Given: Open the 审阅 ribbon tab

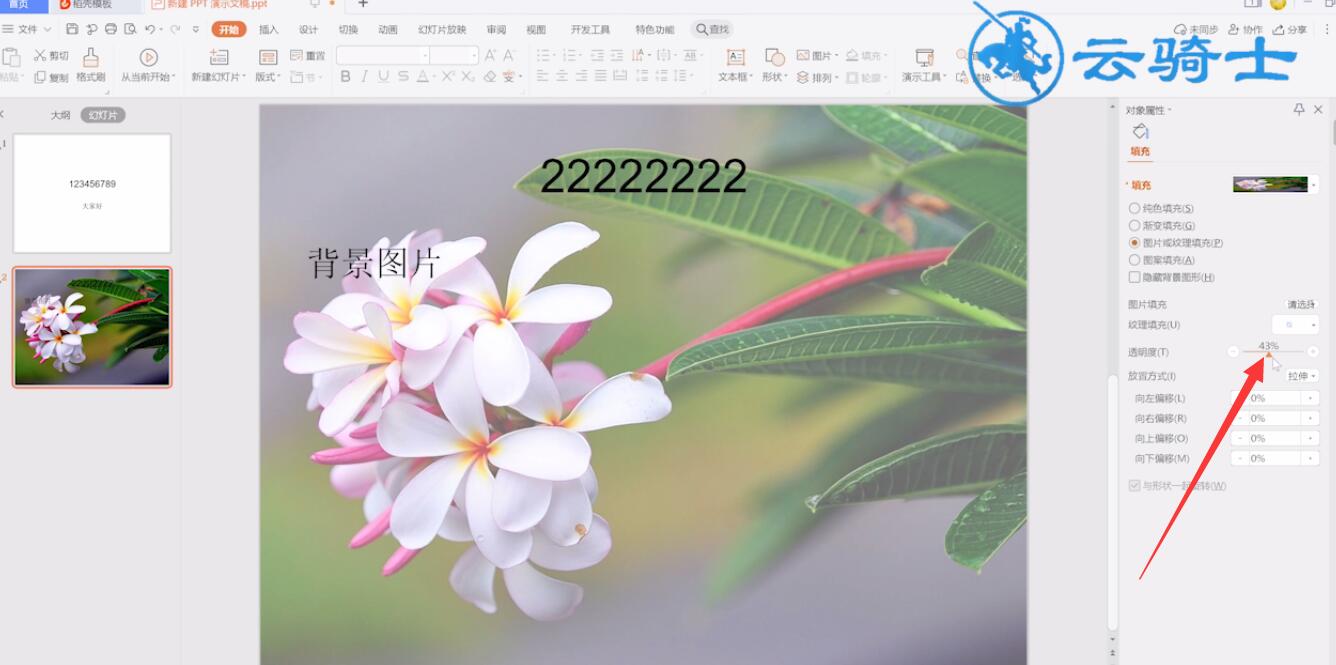Looking at the screenshot, I should pyautogui.click(x=496, y=30).
